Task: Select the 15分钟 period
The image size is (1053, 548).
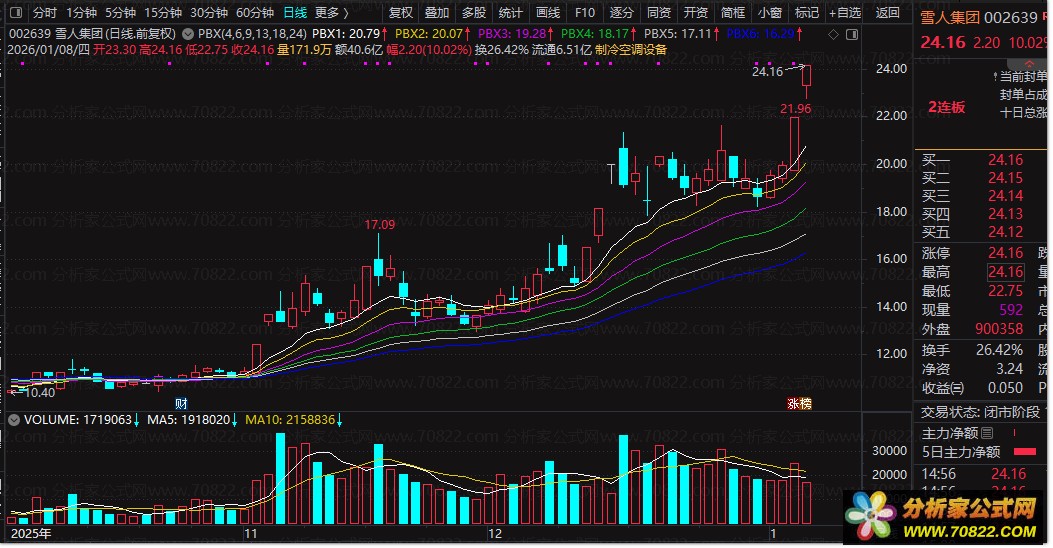Action: pyautogui.click(x=163, y=12)
